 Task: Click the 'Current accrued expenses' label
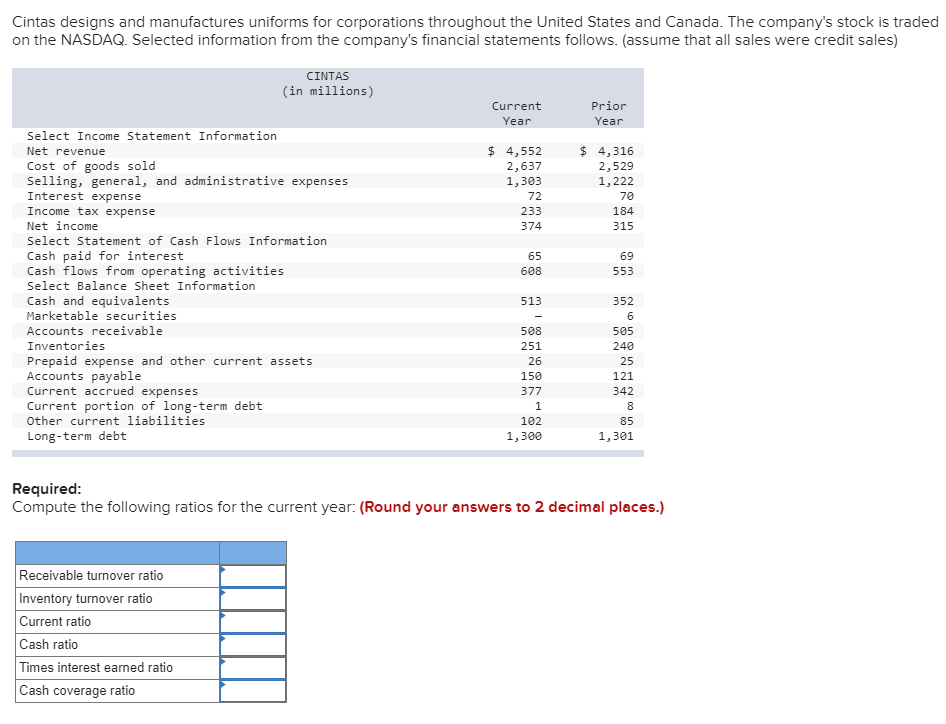(x=112, y=391)
